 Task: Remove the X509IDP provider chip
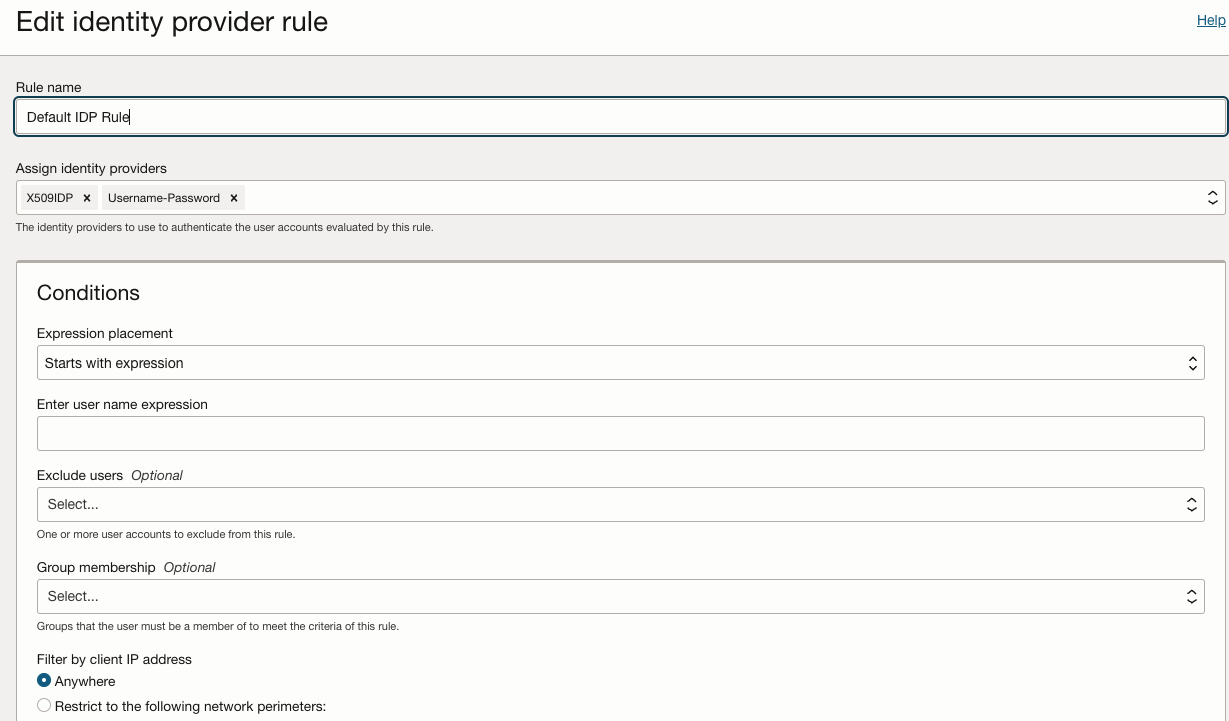86,198
